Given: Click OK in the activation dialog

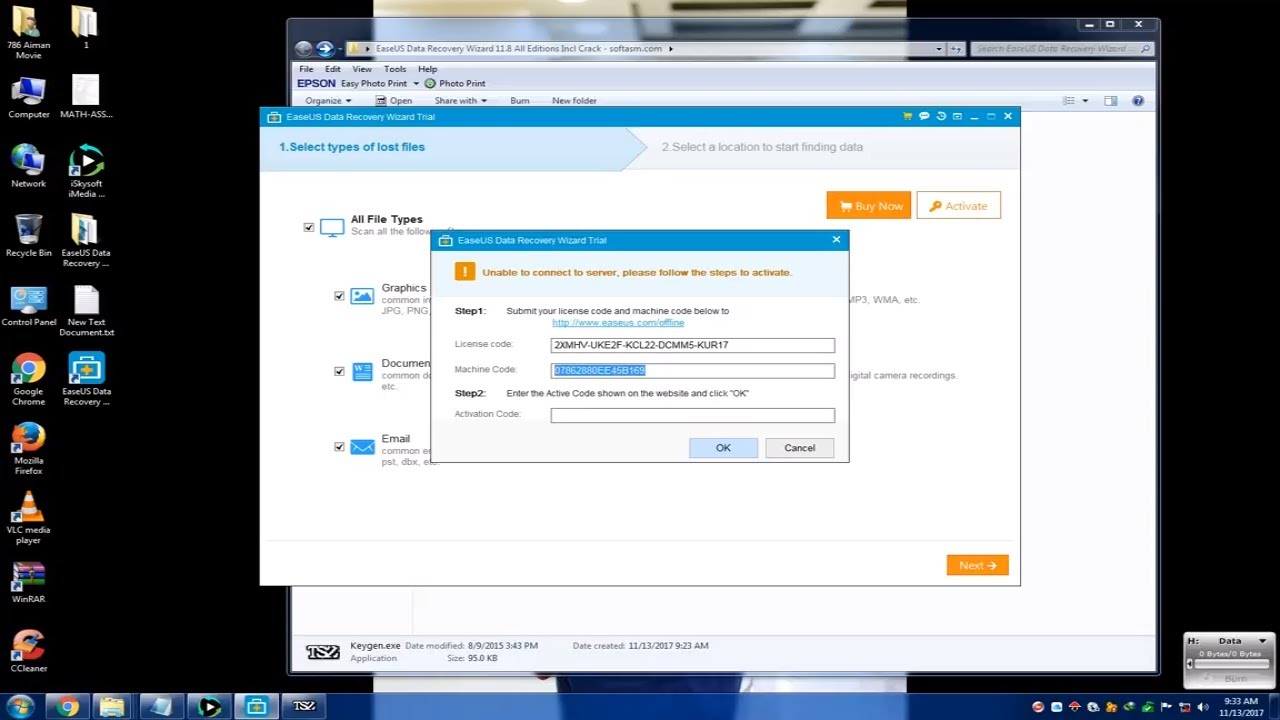Looking at the screenshot, I should click(723, 448).
